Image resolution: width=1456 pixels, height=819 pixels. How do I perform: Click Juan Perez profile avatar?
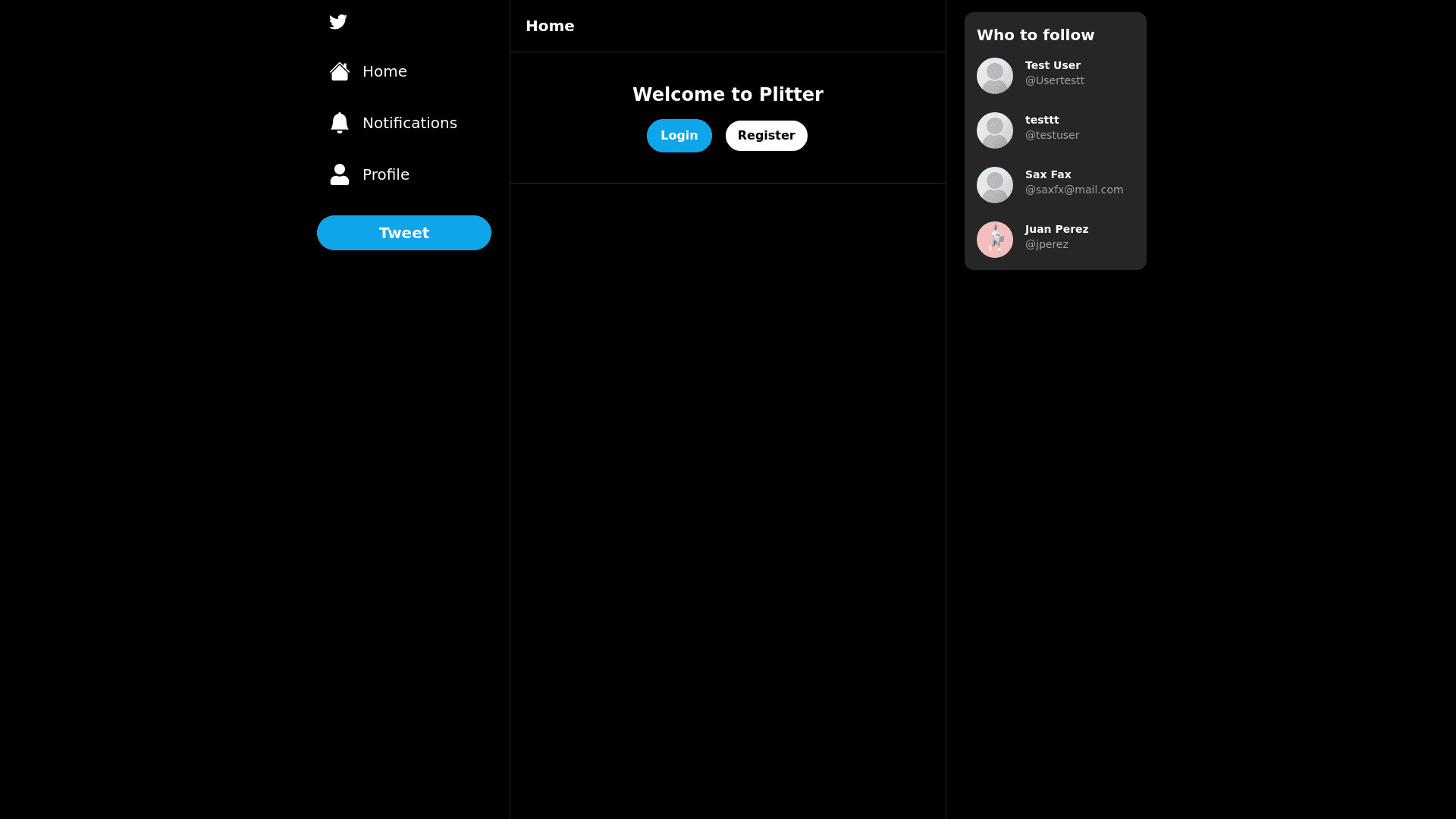click(995, 240)
